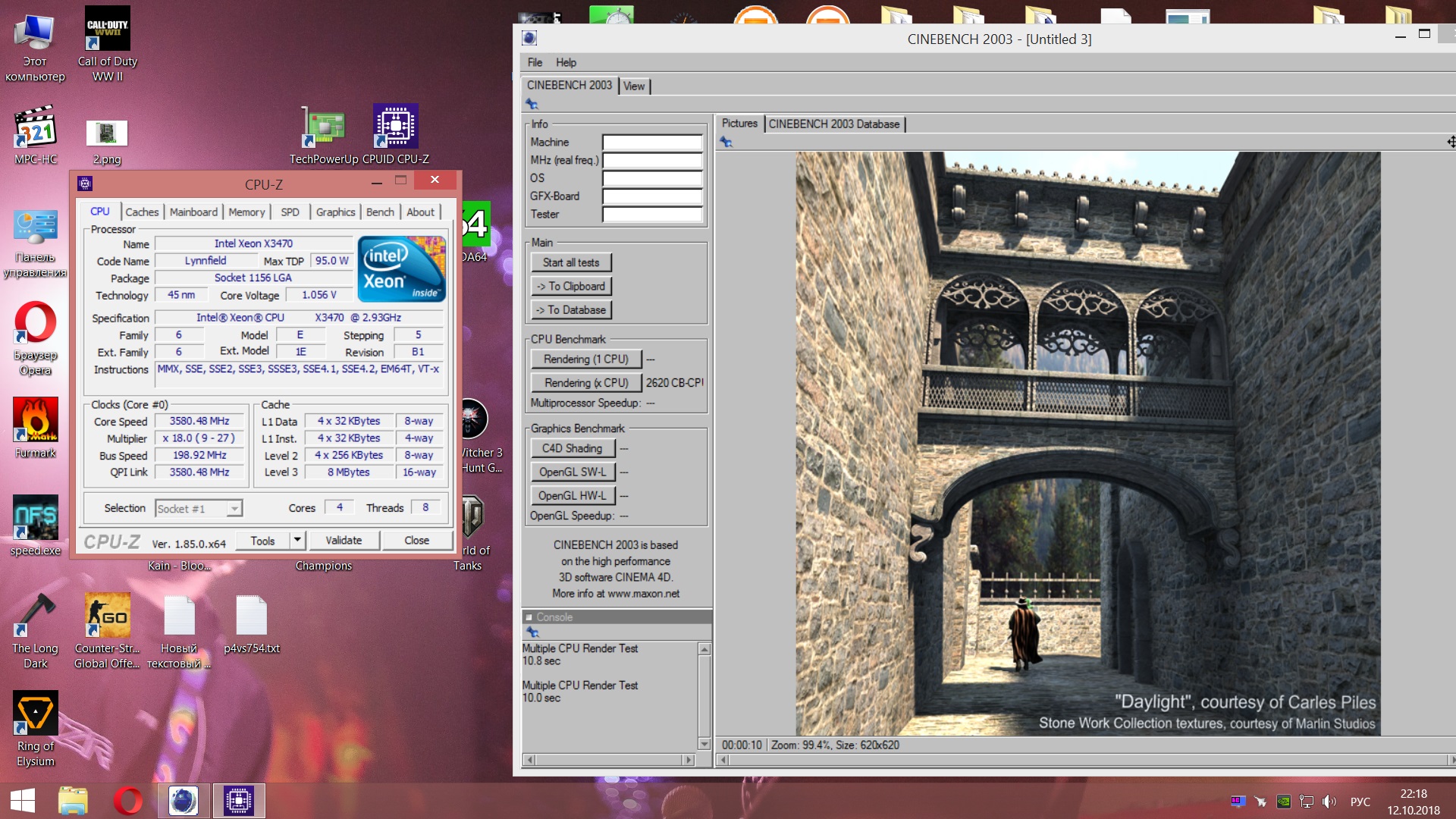Open the NVIDIA tray icon
This screenshot has width=1456, height=819.
(x=1283, y=802)
